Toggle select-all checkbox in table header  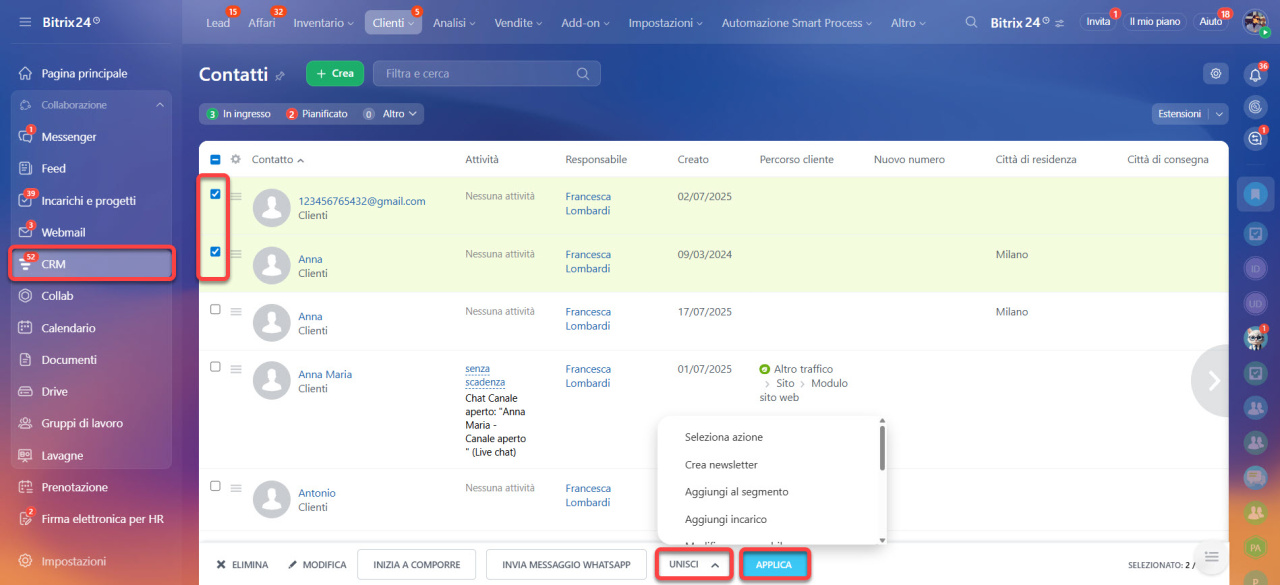(x=215, y=159)
